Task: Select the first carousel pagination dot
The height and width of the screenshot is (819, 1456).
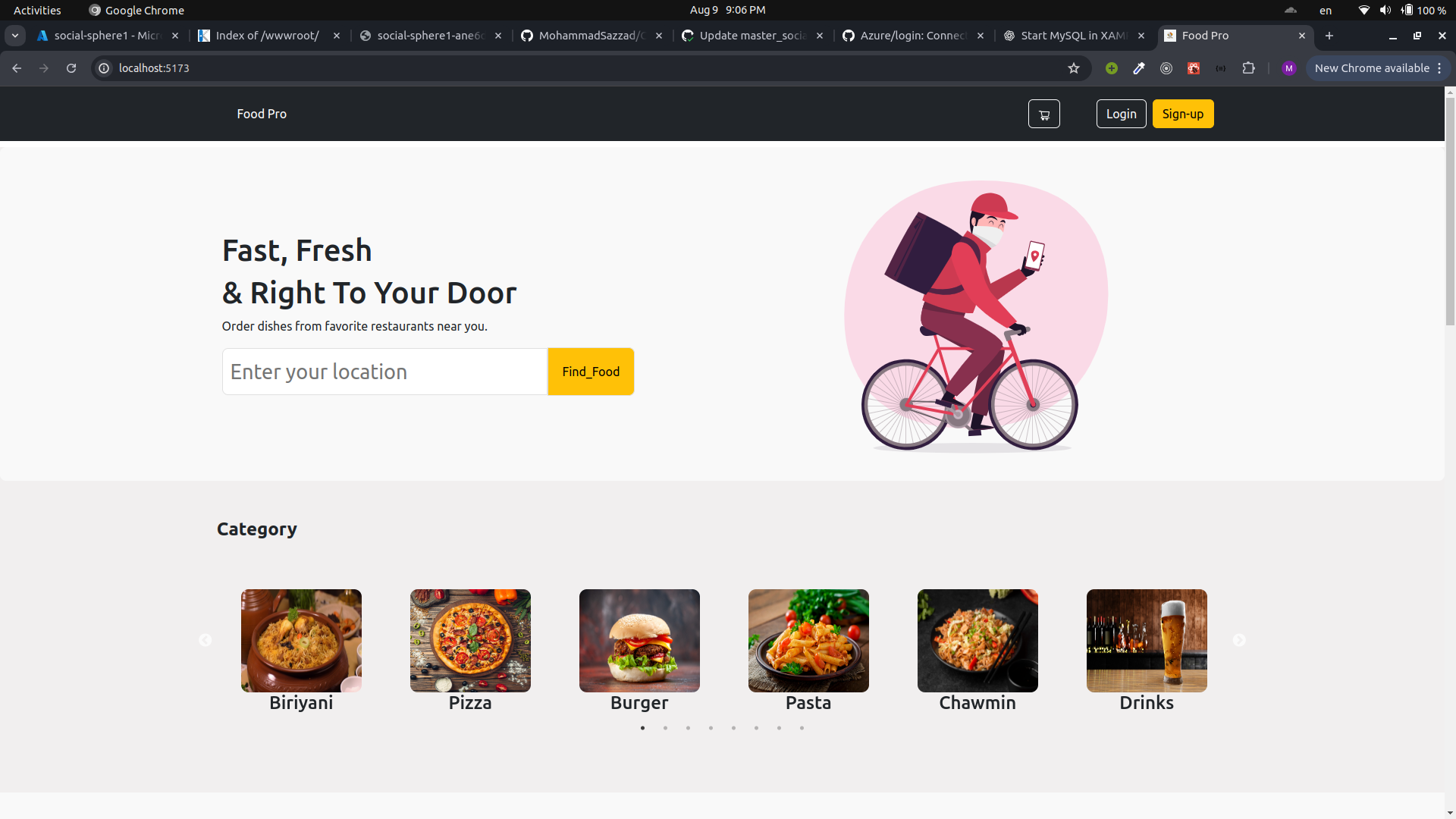Action: 642,728
